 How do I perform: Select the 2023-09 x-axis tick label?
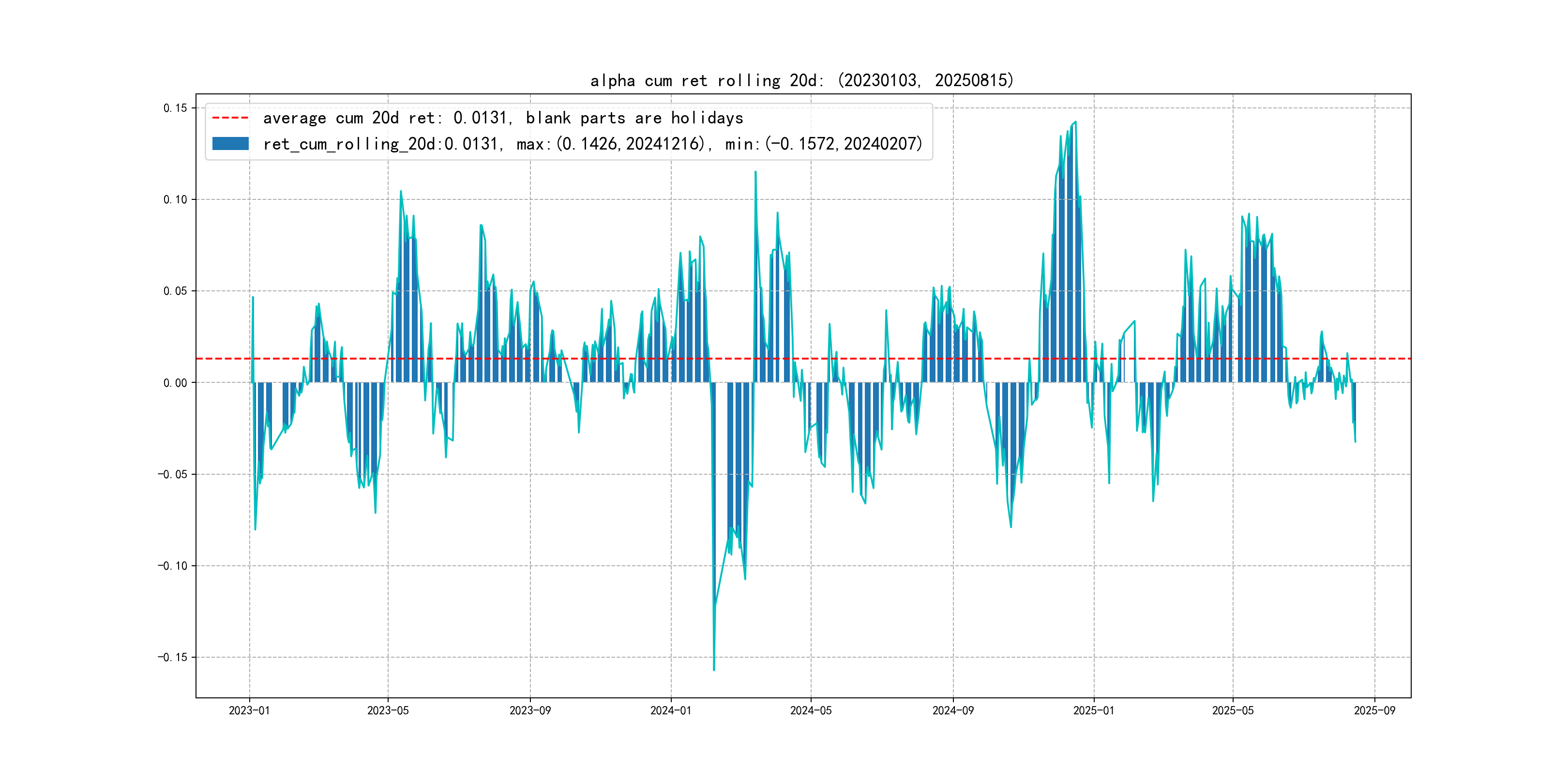point(529,710)
